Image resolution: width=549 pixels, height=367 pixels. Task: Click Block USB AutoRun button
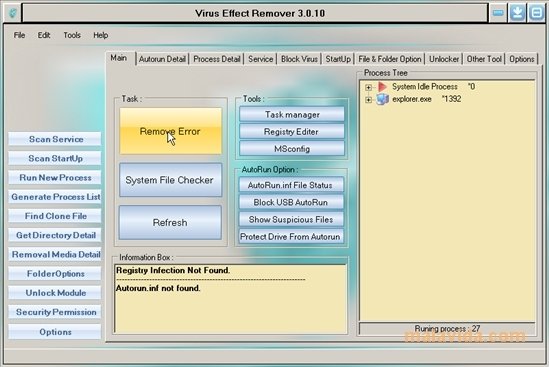click(x=291, y=202)
